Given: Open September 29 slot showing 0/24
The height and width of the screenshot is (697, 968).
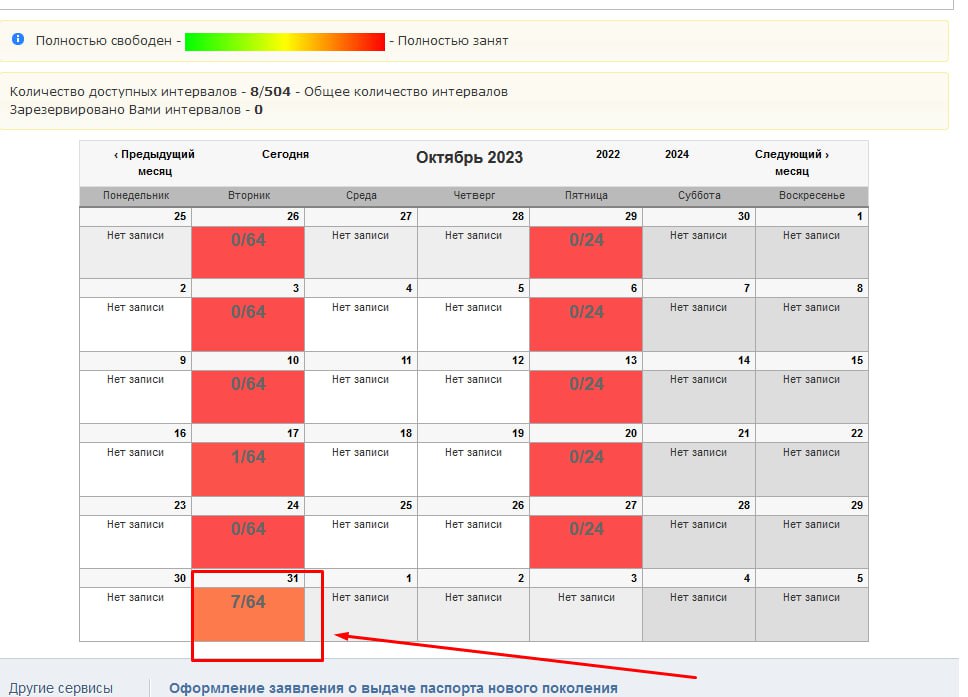Looking at the screenshot, I should (586, 252).
